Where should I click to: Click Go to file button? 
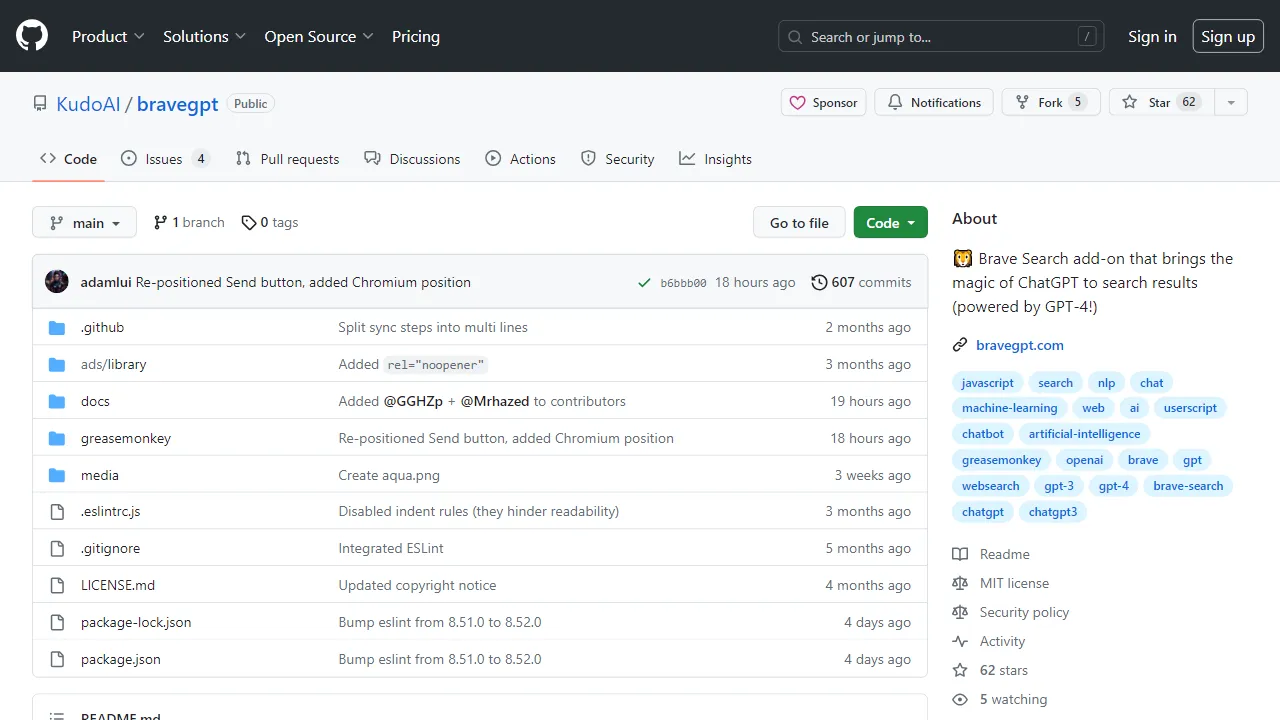point(799,222)
